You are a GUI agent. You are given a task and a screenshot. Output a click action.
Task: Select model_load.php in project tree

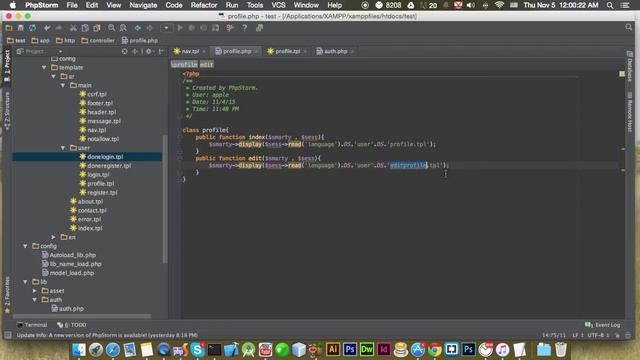[x=68, y=273]
